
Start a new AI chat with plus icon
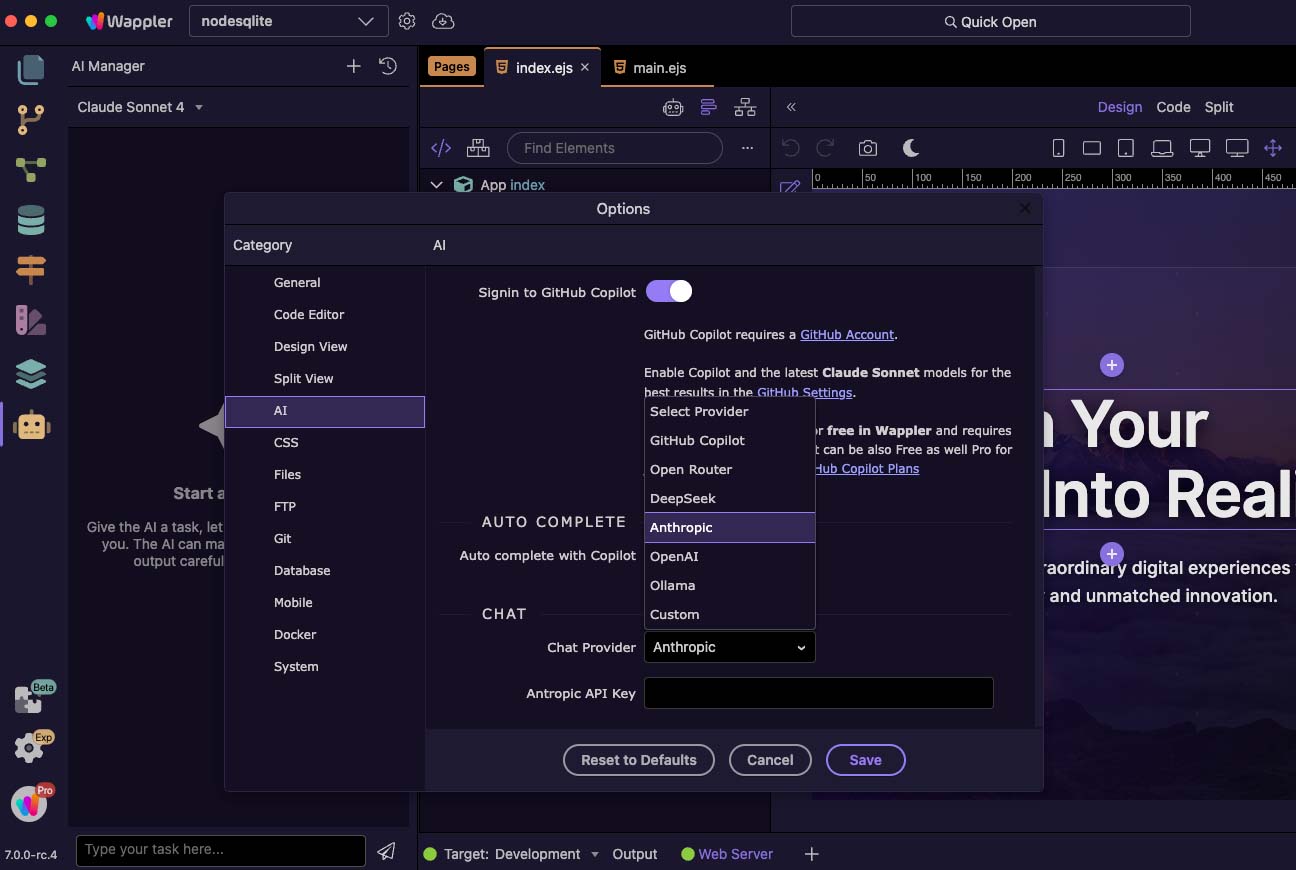click(x=354, y=66)
